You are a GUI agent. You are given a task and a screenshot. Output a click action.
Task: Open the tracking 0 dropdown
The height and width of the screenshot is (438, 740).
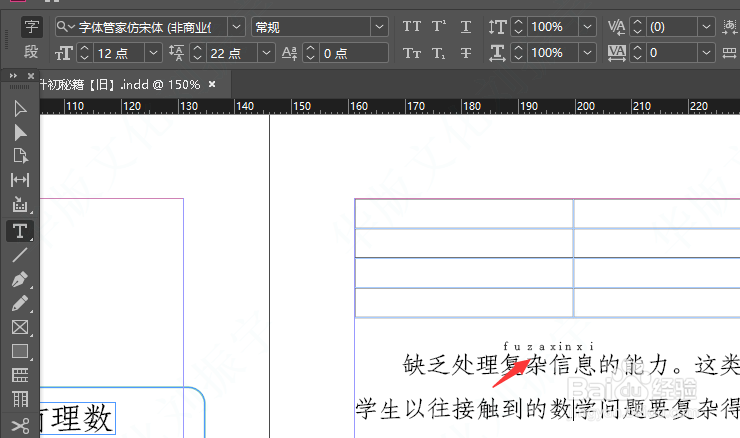click(706, 53)
